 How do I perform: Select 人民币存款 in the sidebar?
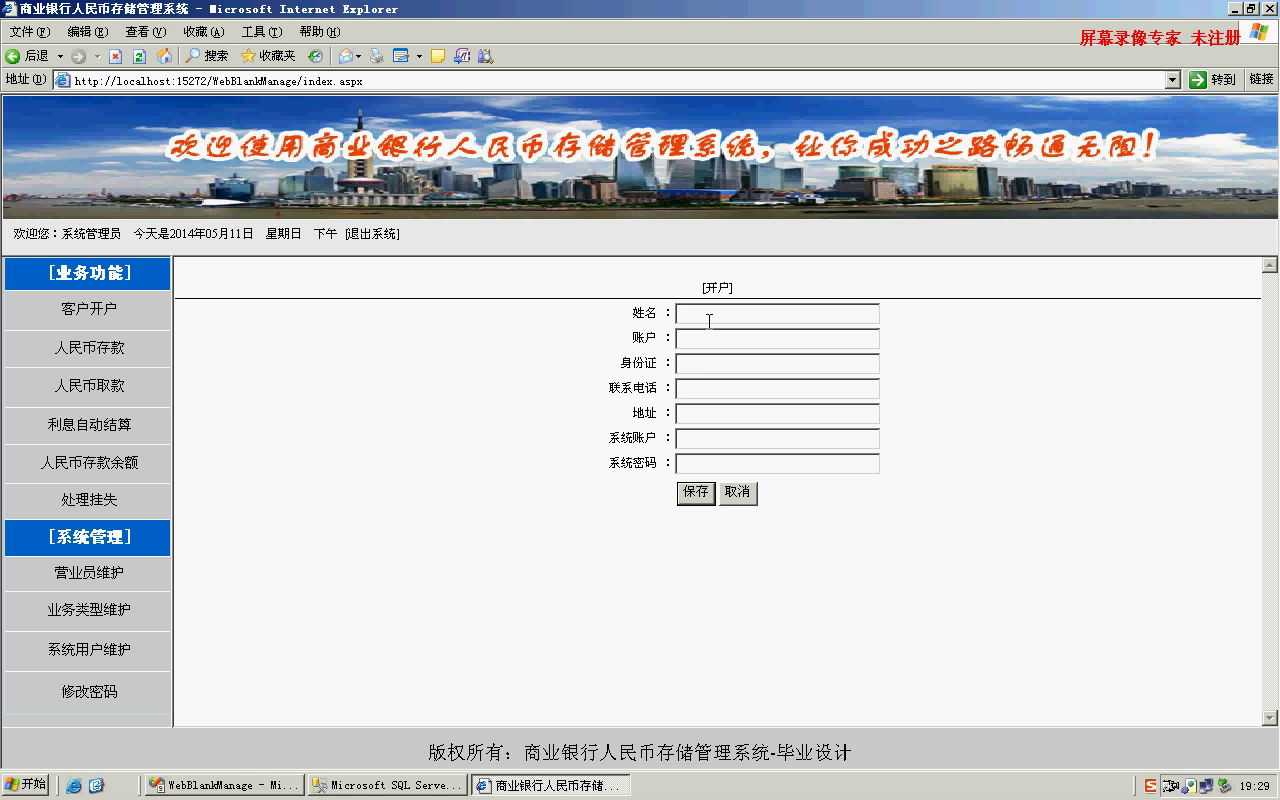pyautogui.click(x=89, y=348)
